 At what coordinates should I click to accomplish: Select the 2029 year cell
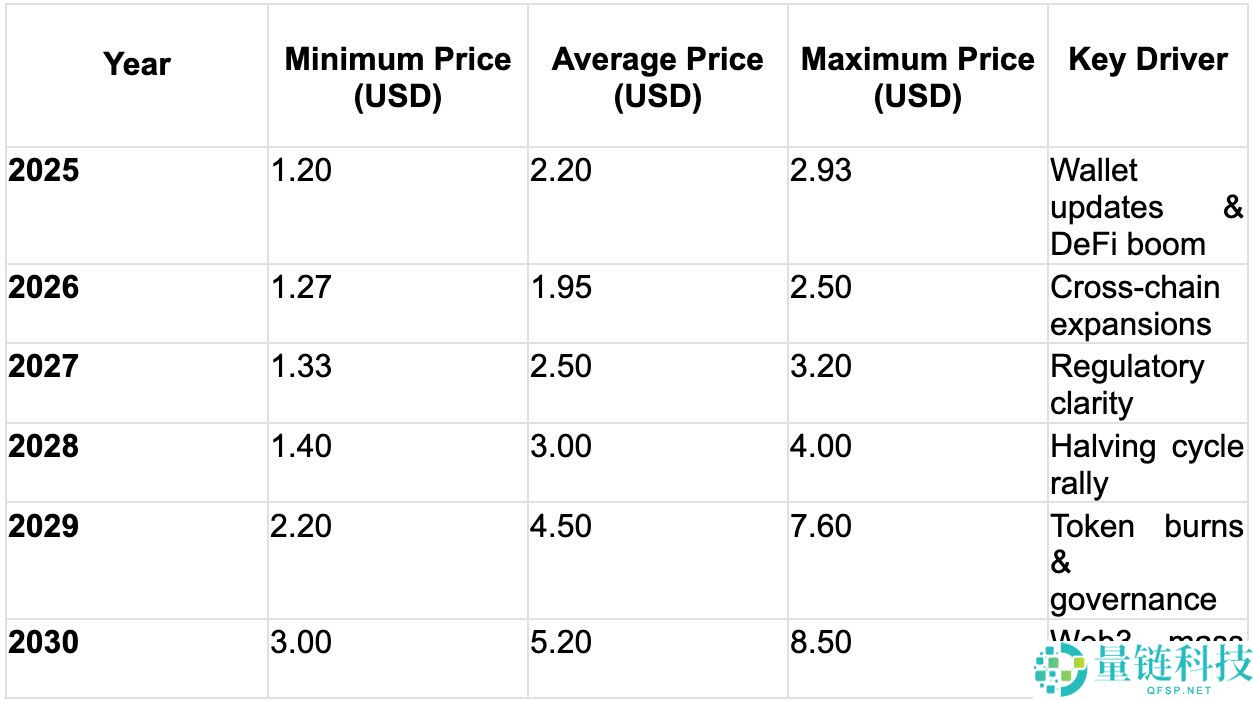tap(44, 526)
